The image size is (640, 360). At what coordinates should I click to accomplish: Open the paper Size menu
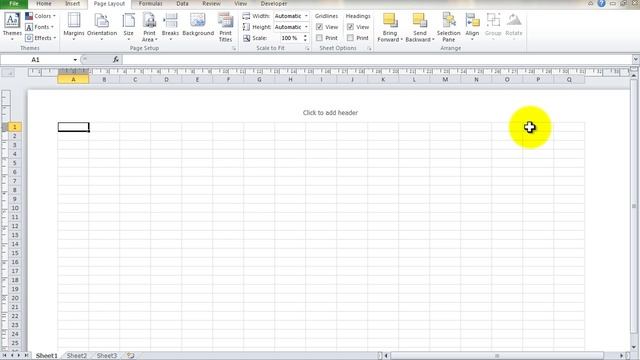click(129, 27)
